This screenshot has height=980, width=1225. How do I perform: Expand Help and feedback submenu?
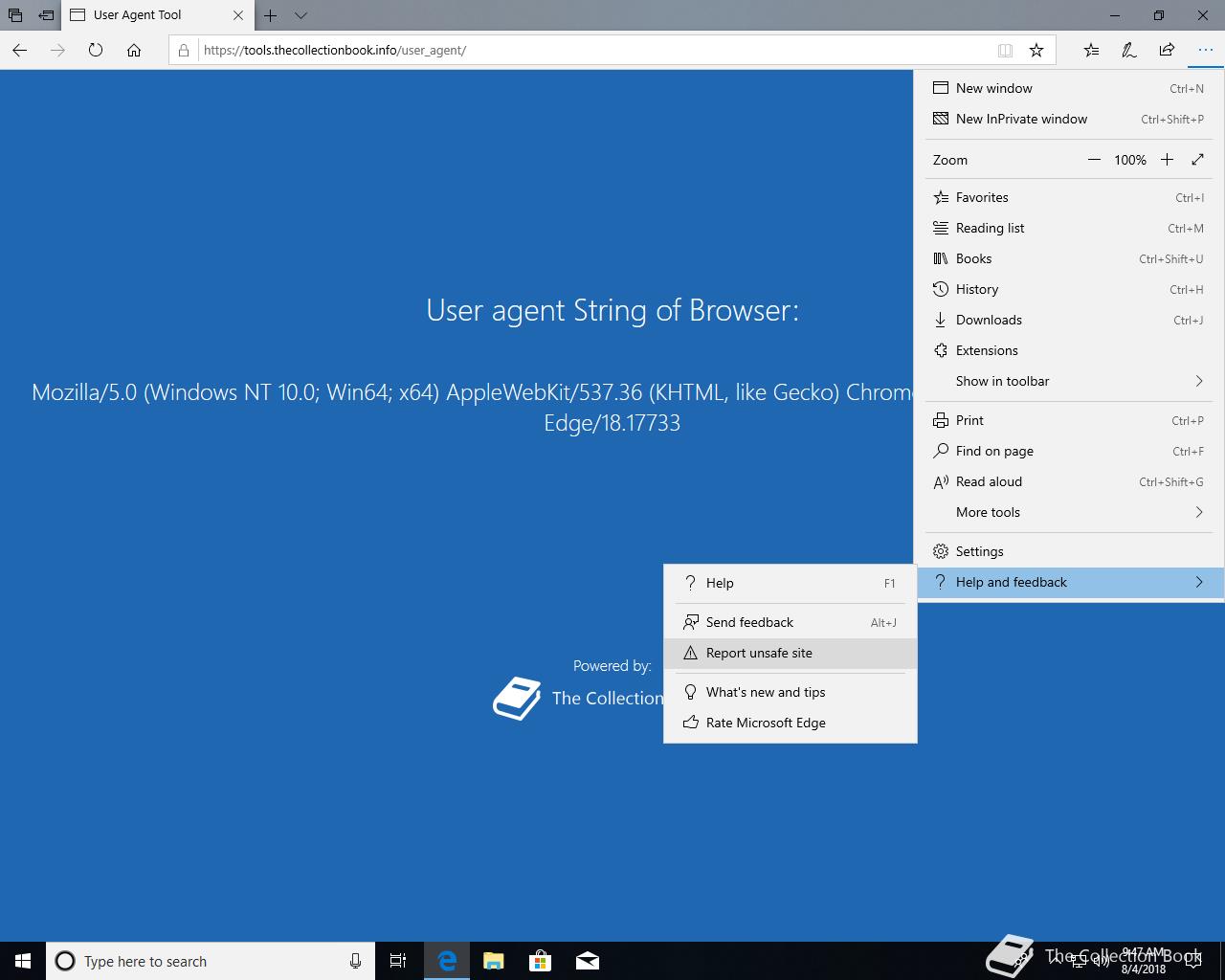point(1069,582)
